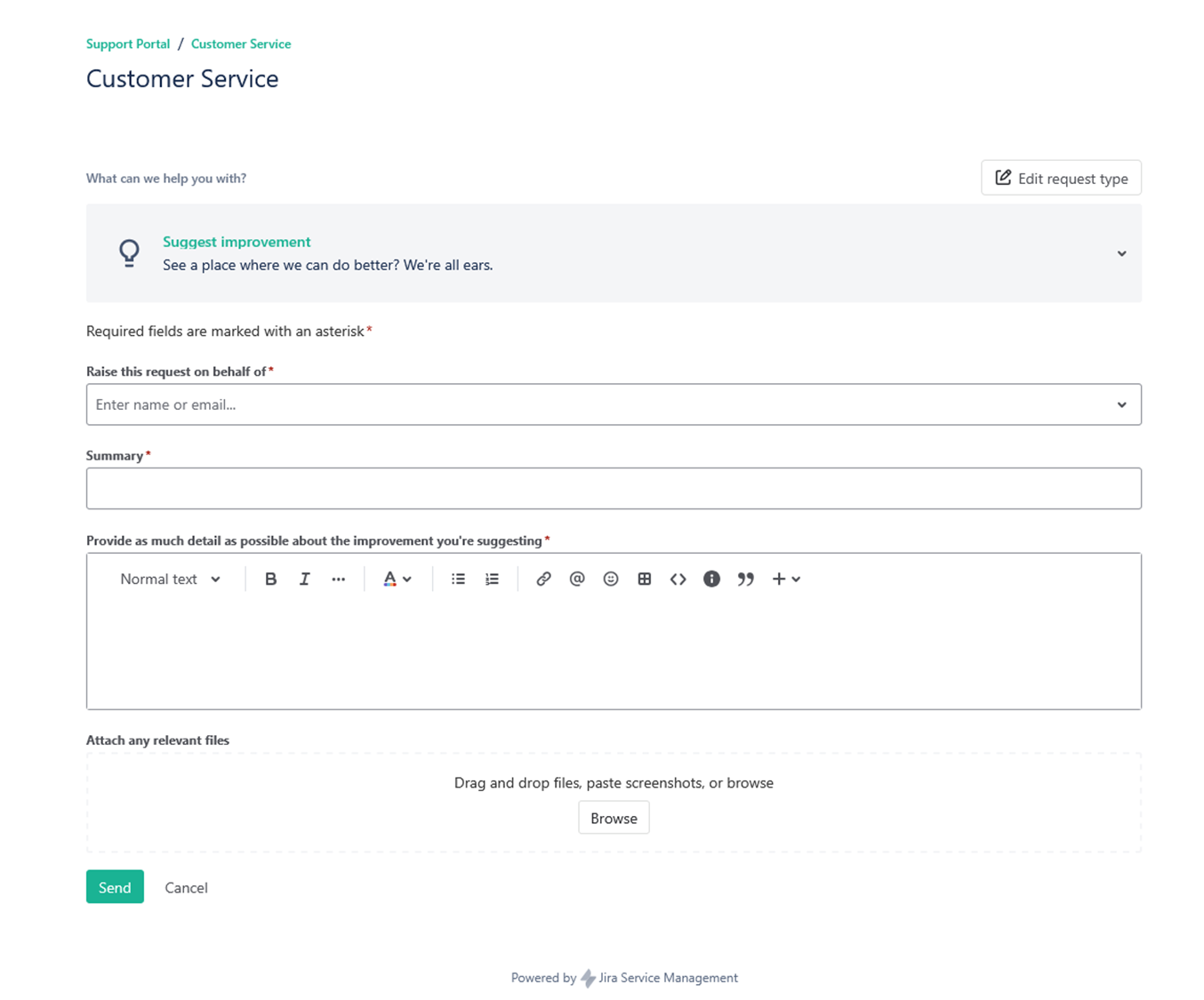The height and width of the screenshot is (1000, 1204).
Task: Mention a user with @ icon
Action: coord(577,579)
